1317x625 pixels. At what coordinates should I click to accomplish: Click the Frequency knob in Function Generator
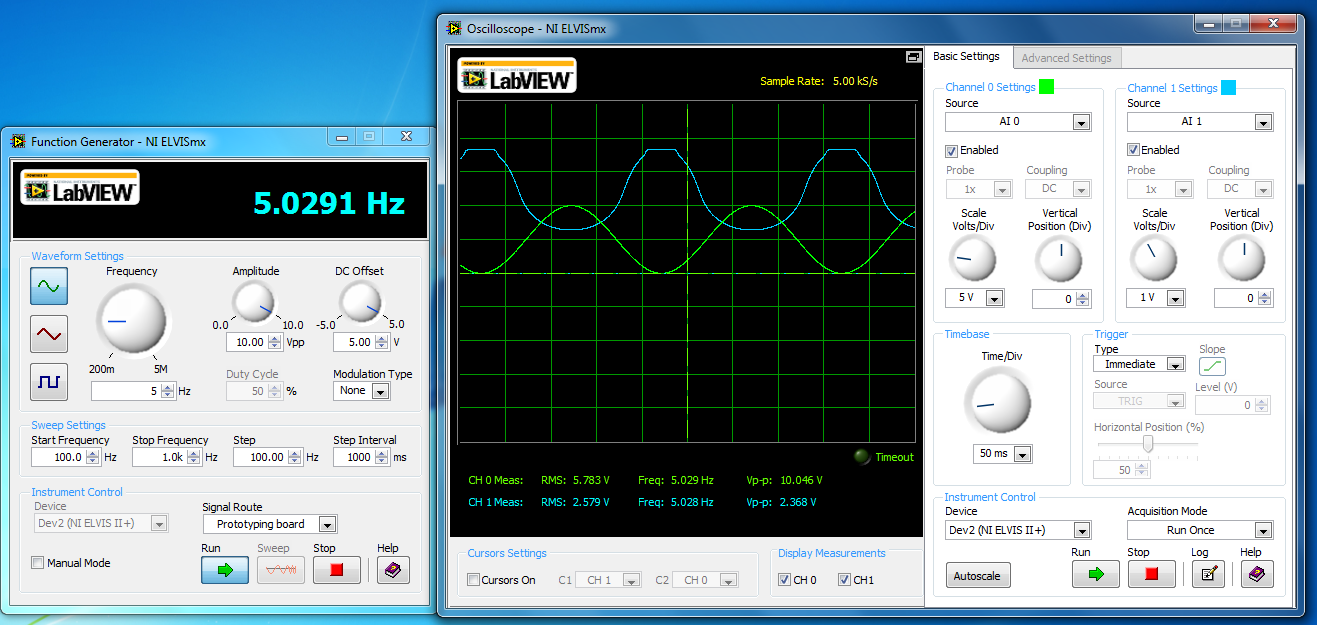[133, 319]
